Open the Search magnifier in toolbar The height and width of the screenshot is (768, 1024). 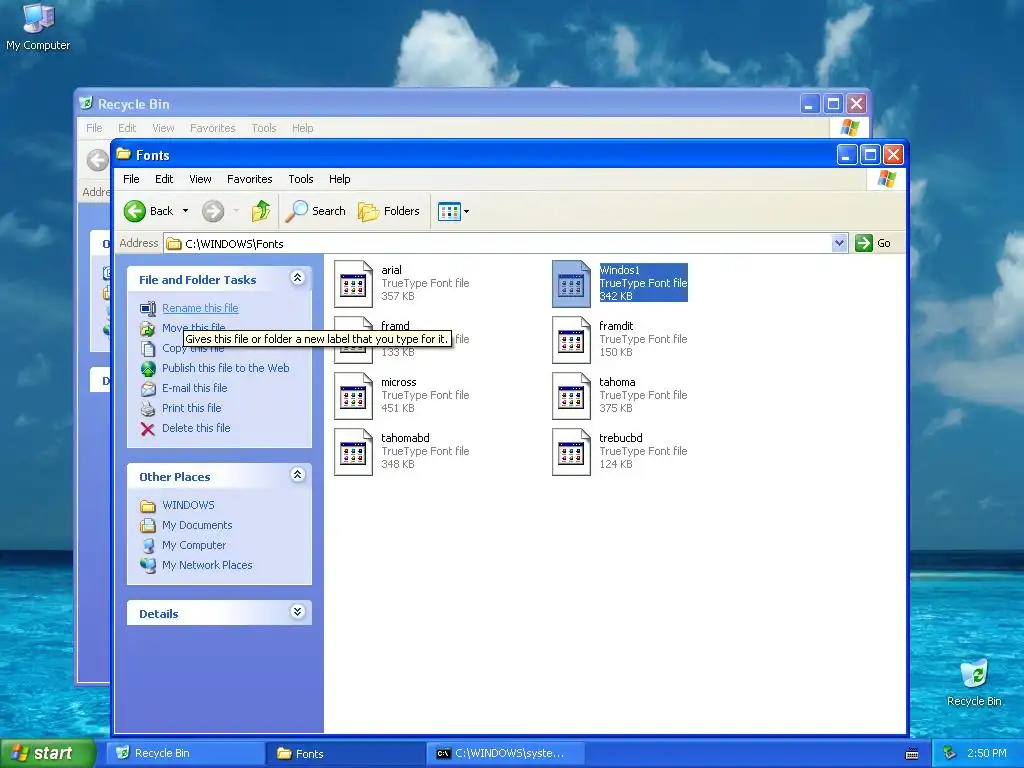tap(296, 211)
